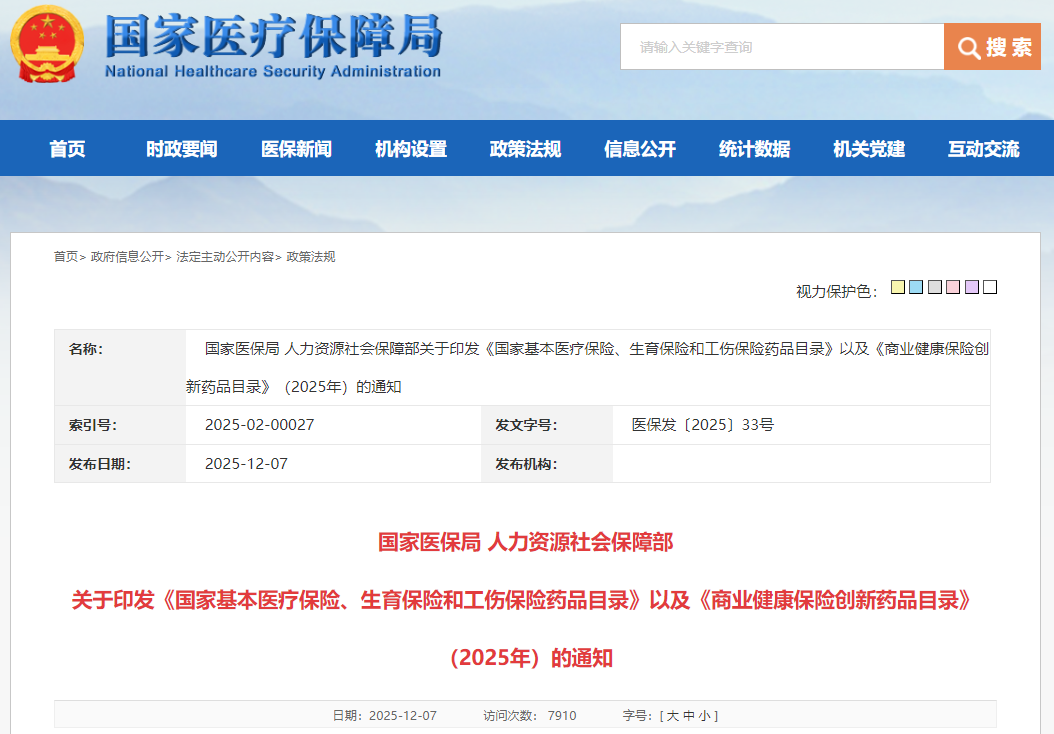This screenshot has height=734, width=1054.
Task: Click 政府信息公开 breadcrumb link
Action: (127, 257)
